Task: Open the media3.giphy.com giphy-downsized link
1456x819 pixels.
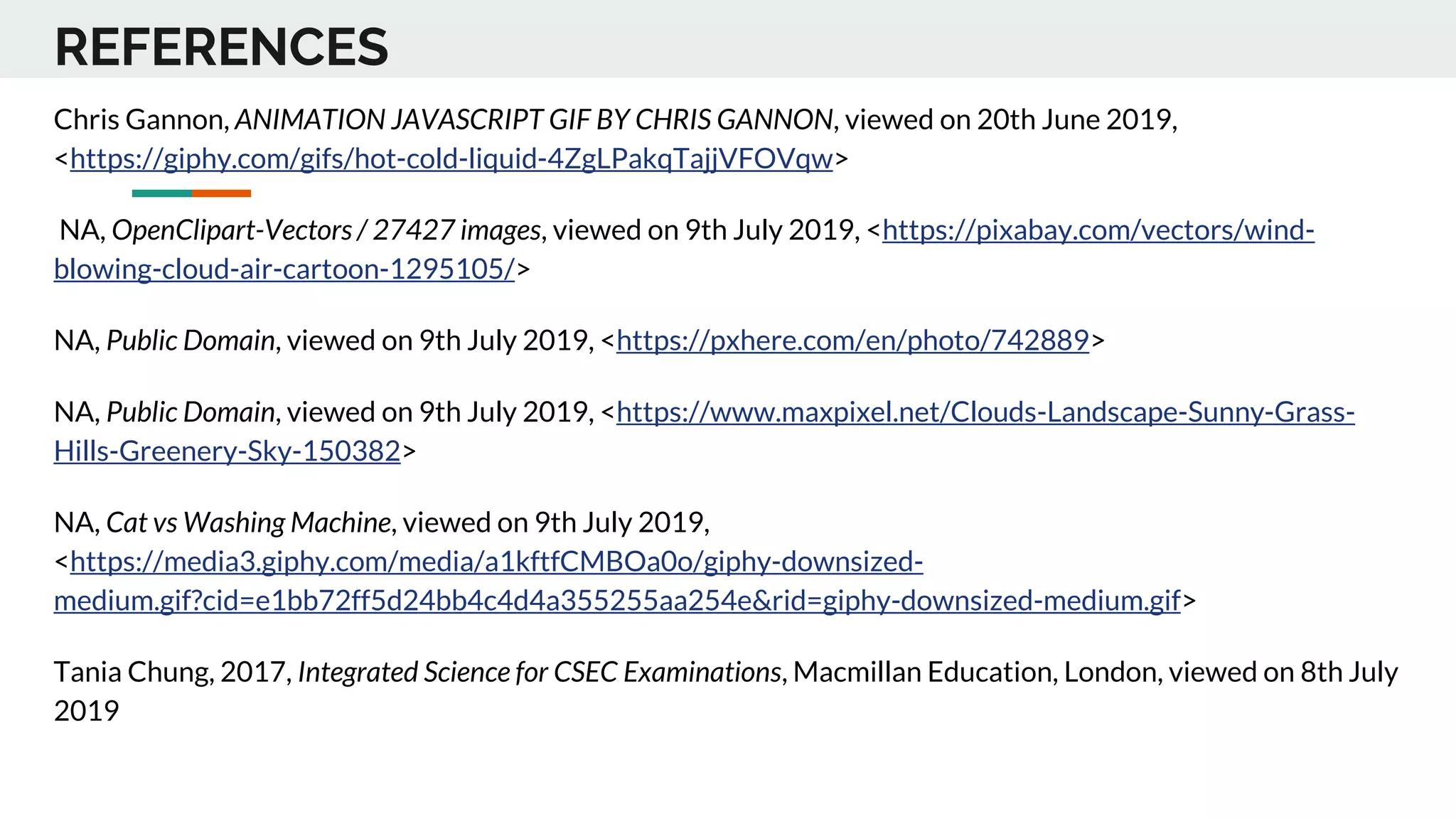Action: click(x=497, y=562)
